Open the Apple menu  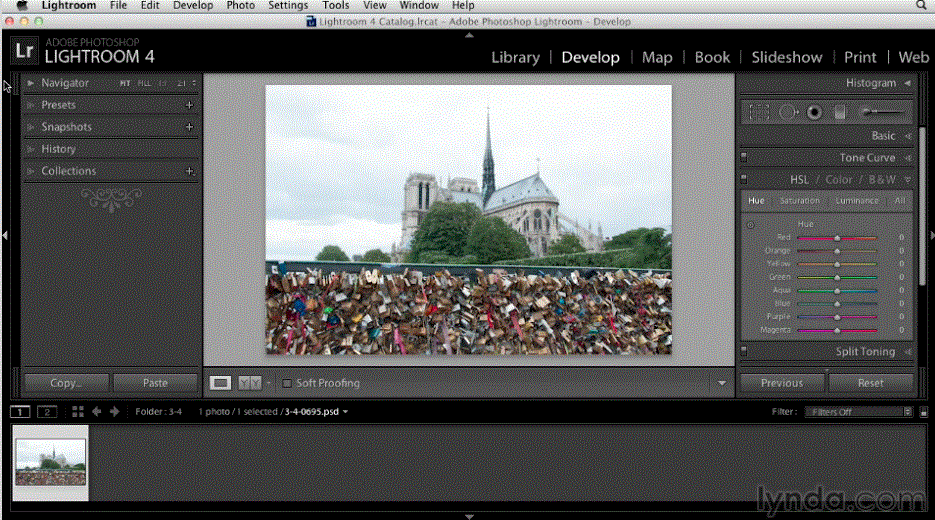21,5
